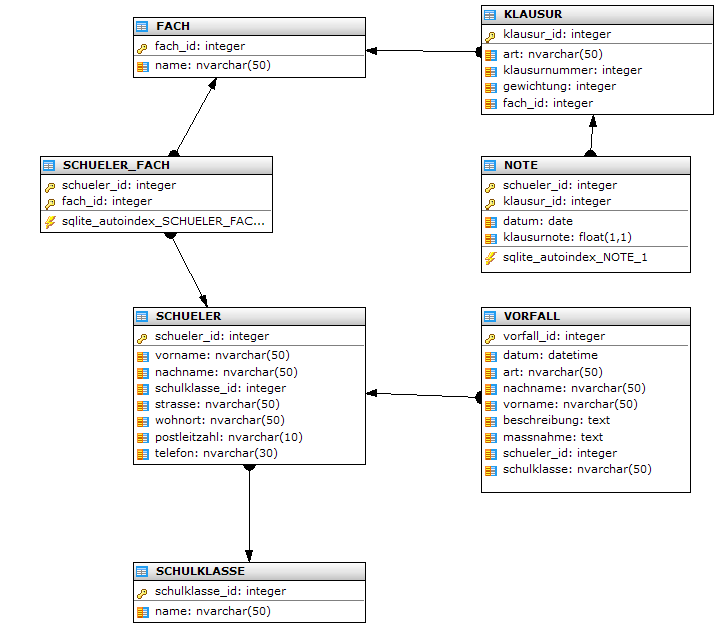The width and height of the screenshot is (720, 640).
Task: Click the key icon beside schulklasse_id in SCHULKLASSE
Action: (142, 592)
